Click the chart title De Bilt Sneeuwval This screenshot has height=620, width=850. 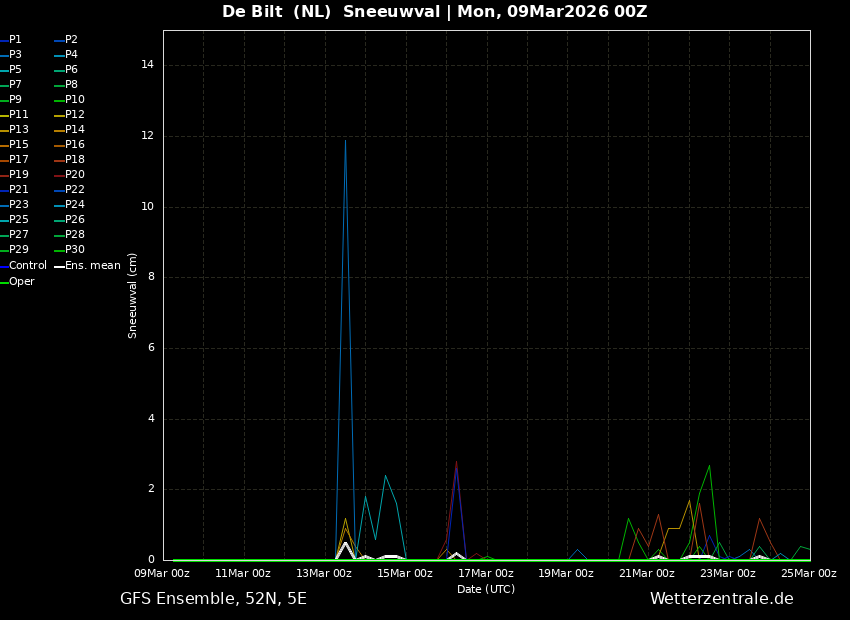(x=434, y=12)
